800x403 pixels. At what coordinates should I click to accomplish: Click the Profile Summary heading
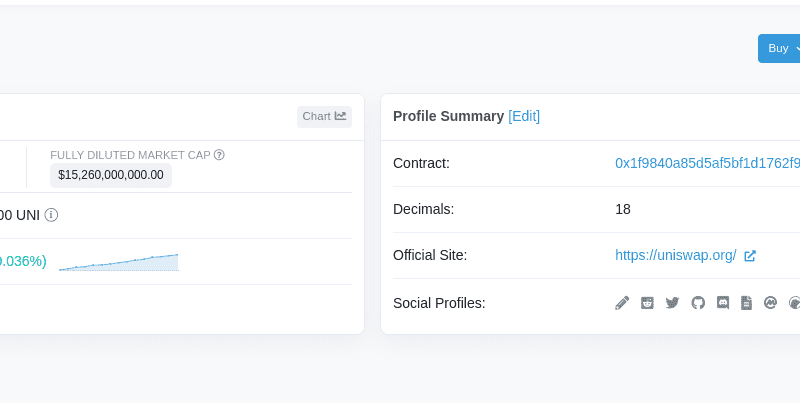pyautogui.click(x=448, y=116)
